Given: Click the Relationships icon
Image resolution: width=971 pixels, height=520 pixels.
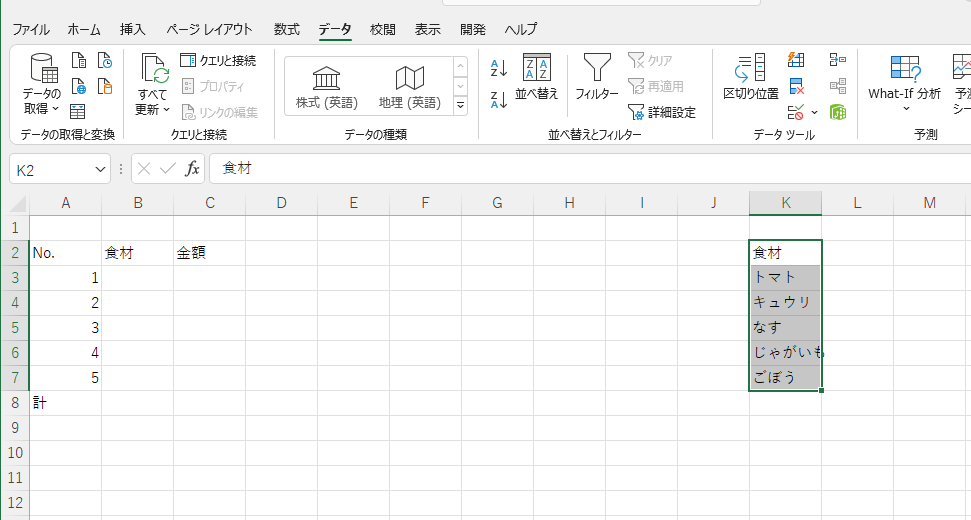Looking at the screenshot, I should (838, 85).
